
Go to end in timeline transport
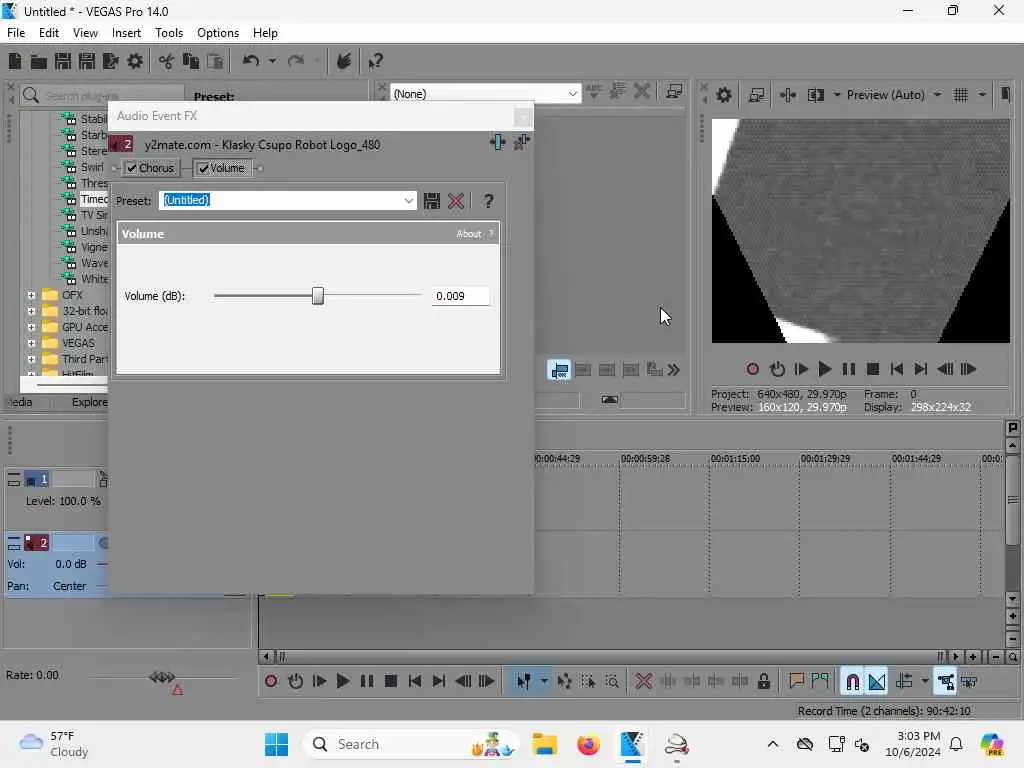click(x=439, y=682)
